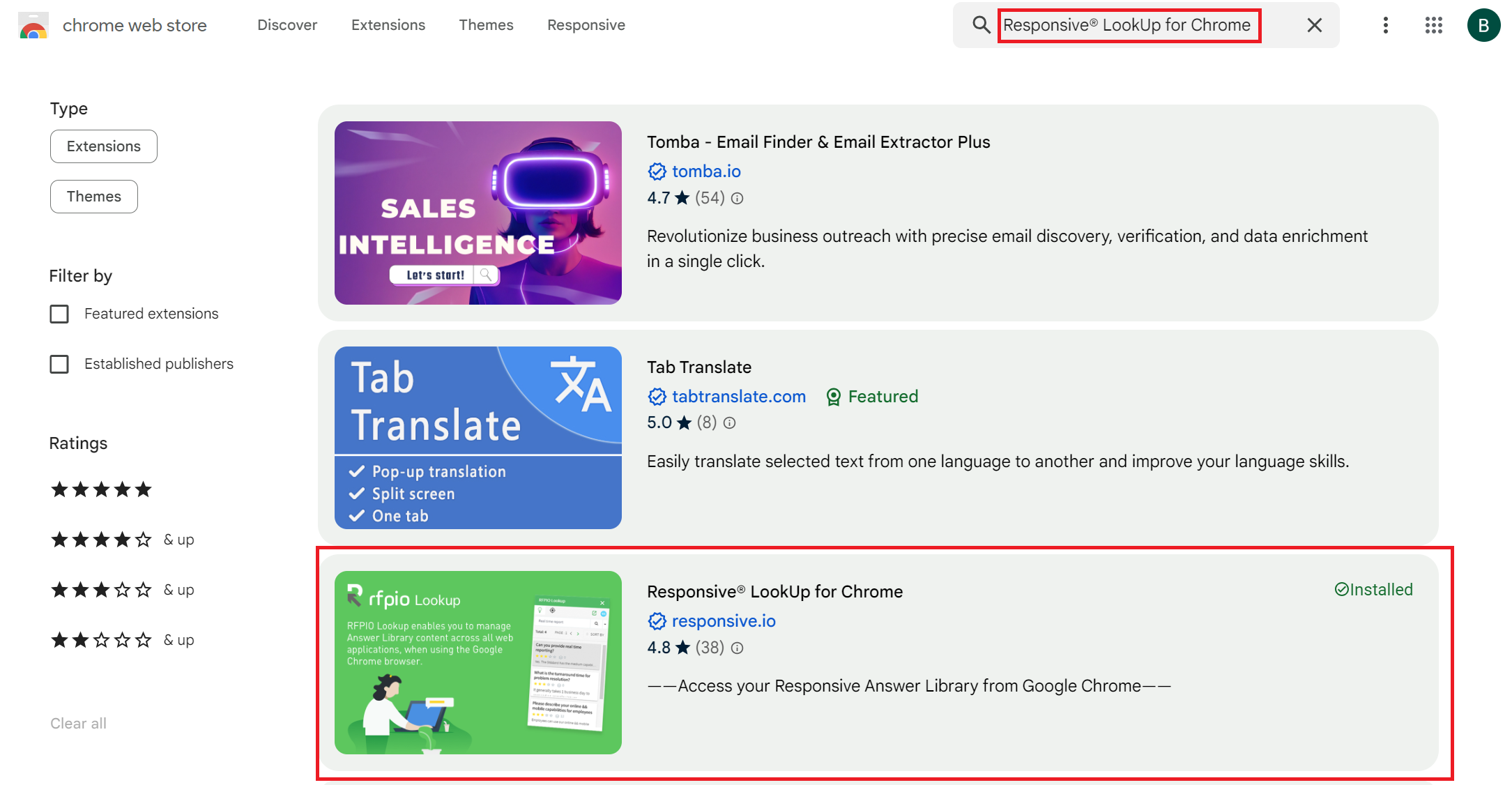1512x785 pixels.
Task: Click the rating info icon for Tab Translate
Action: [729, 423]
